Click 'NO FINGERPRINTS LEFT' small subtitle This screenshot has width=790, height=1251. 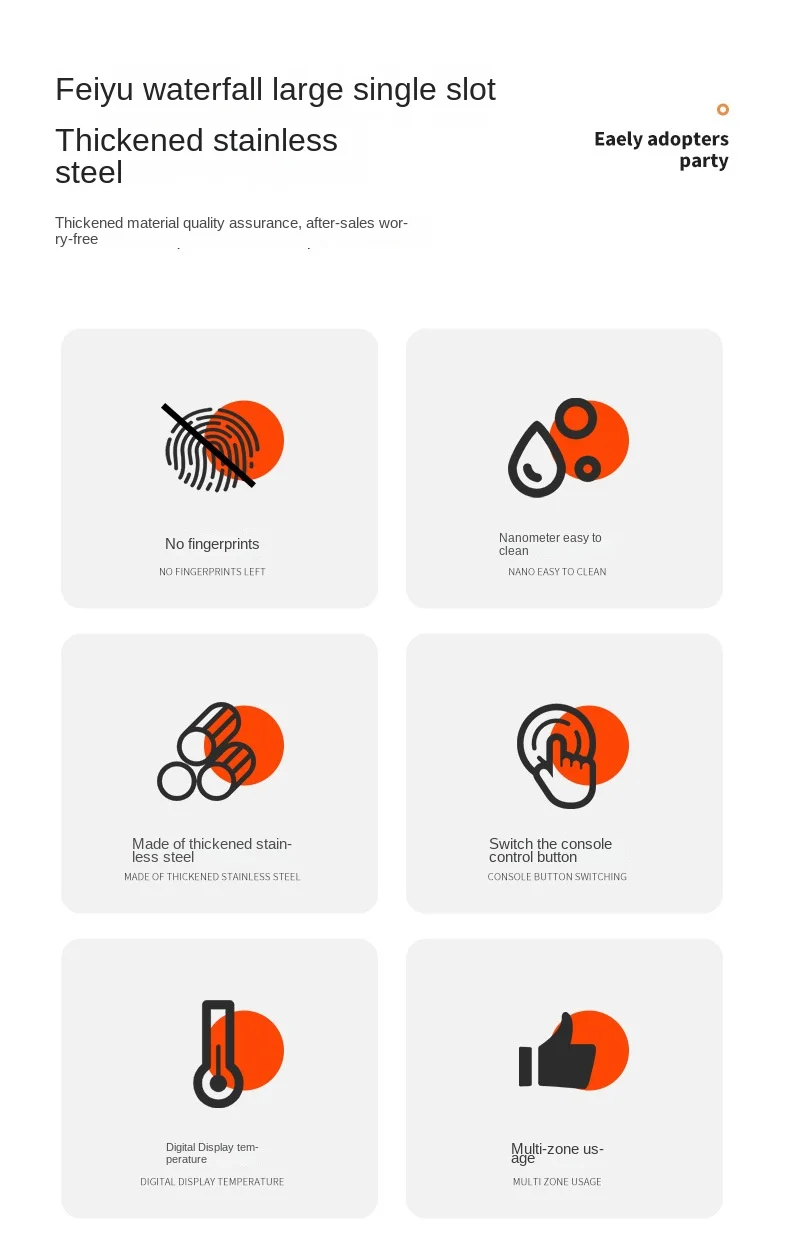coord(212,572)
